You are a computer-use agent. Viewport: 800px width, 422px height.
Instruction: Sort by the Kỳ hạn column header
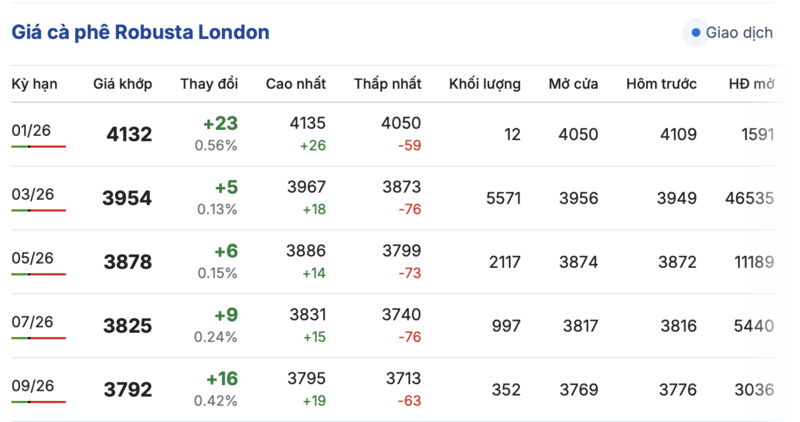click(x=35, y=84)
